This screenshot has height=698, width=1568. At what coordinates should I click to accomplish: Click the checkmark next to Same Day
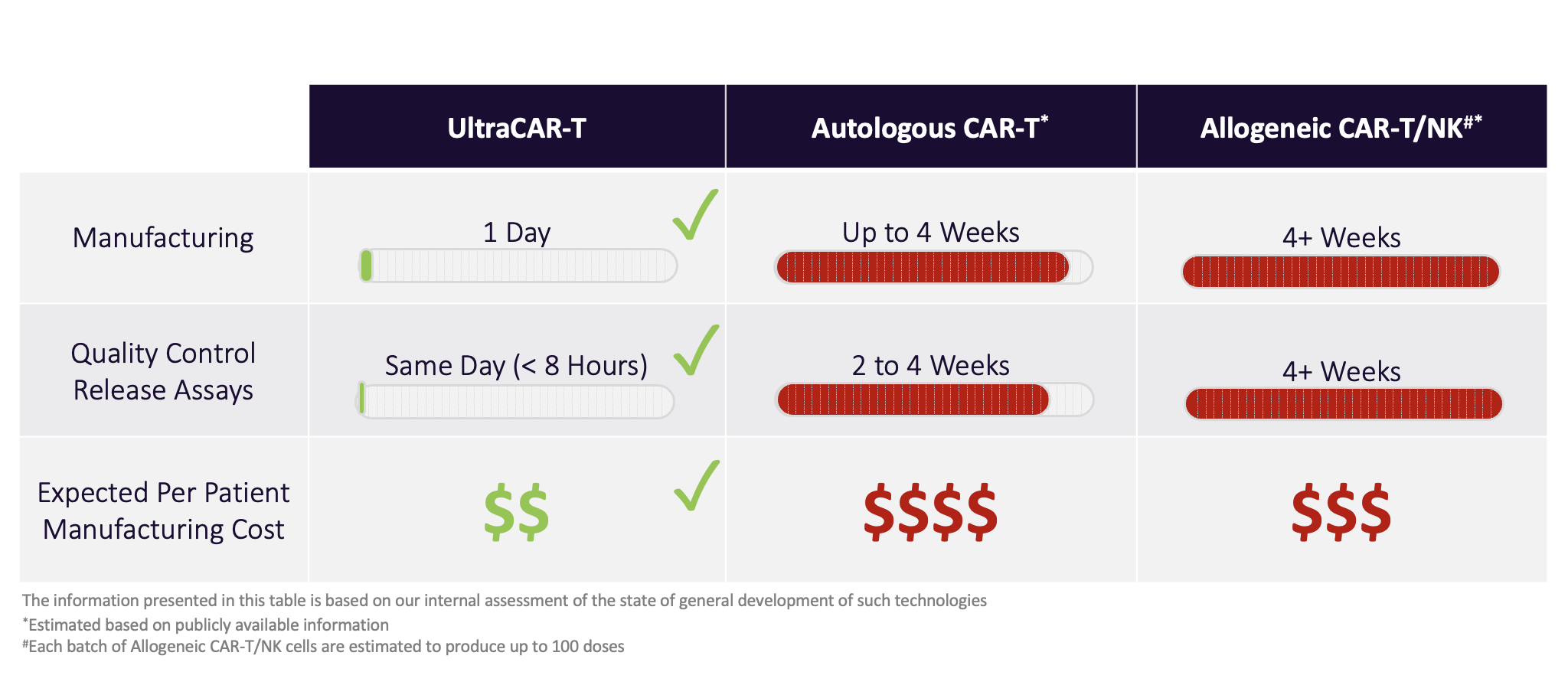point(695,351)
